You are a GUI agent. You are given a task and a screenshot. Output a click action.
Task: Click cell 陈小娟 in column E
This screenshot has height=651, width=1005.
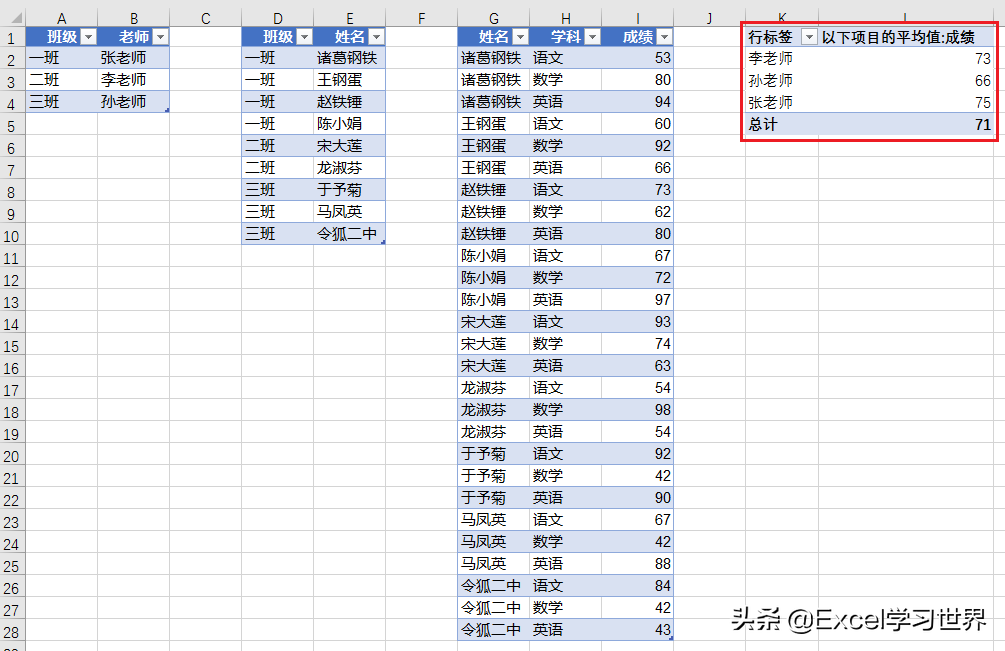coord(349,124)
